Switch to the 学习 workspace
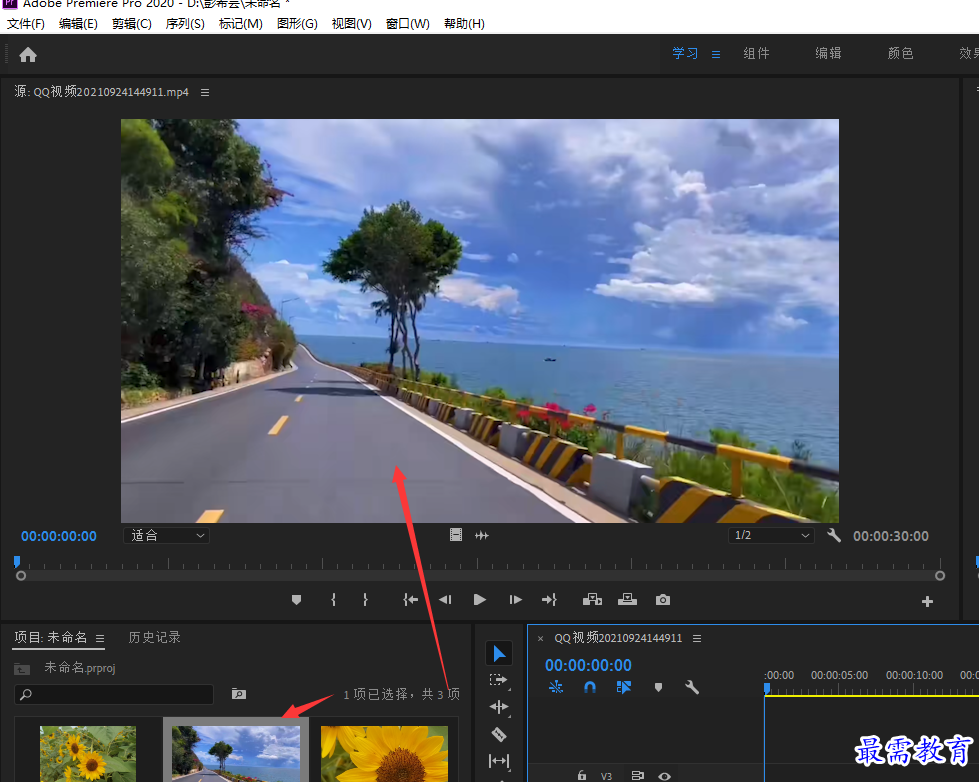 point(685,54)
